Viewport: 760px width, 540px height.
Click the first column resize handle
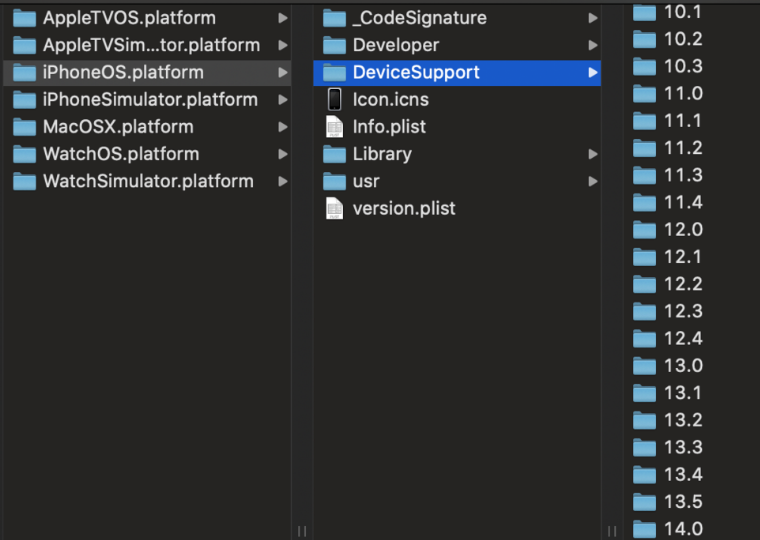click(x=302, y=531)
